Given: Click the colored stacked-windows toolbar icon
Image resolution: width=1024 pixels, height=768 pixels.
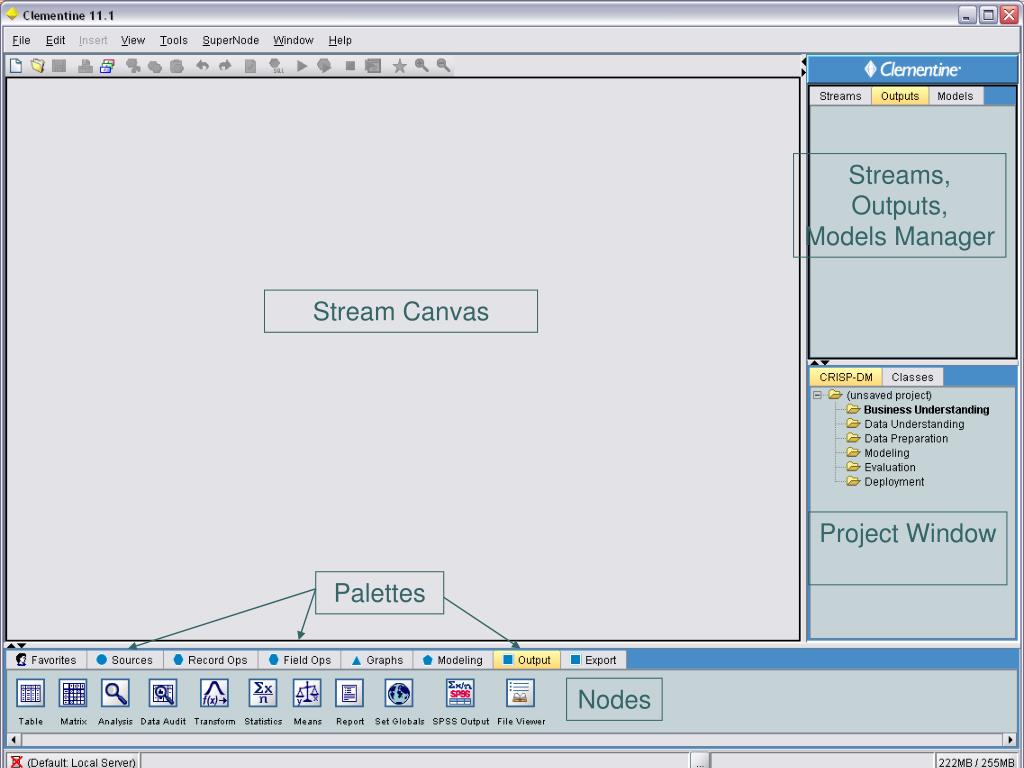Looking at the screenshot, I should click(x=107, y=65).
